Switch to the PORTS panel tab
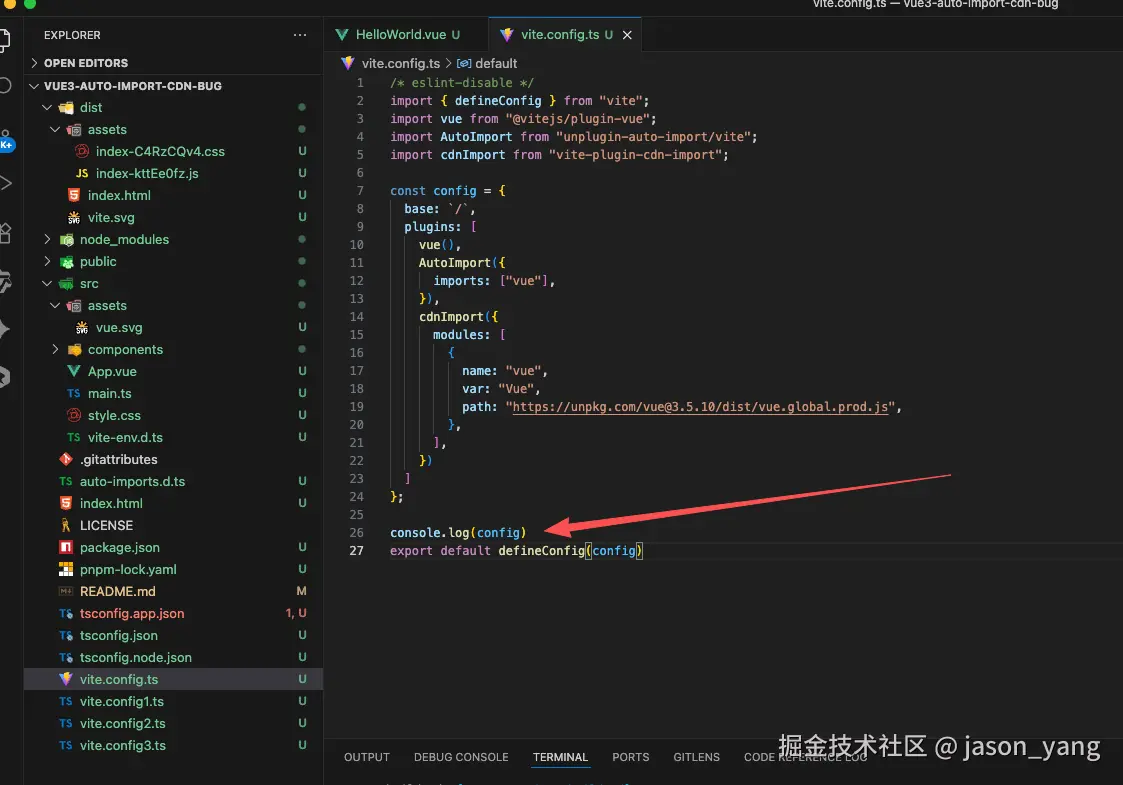This screenshot has height=785, width=1123. pyautogui.click(x=630, y=757)
